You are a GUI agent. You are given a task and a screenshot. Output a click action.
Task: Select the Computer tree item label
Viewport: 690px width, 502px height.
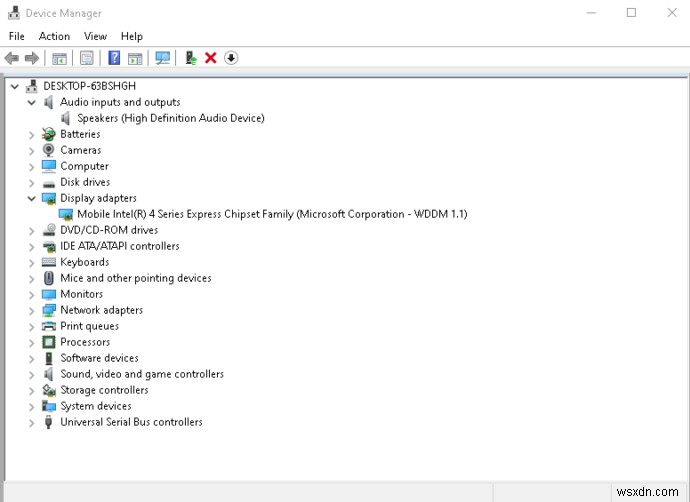tap(84, 166)
